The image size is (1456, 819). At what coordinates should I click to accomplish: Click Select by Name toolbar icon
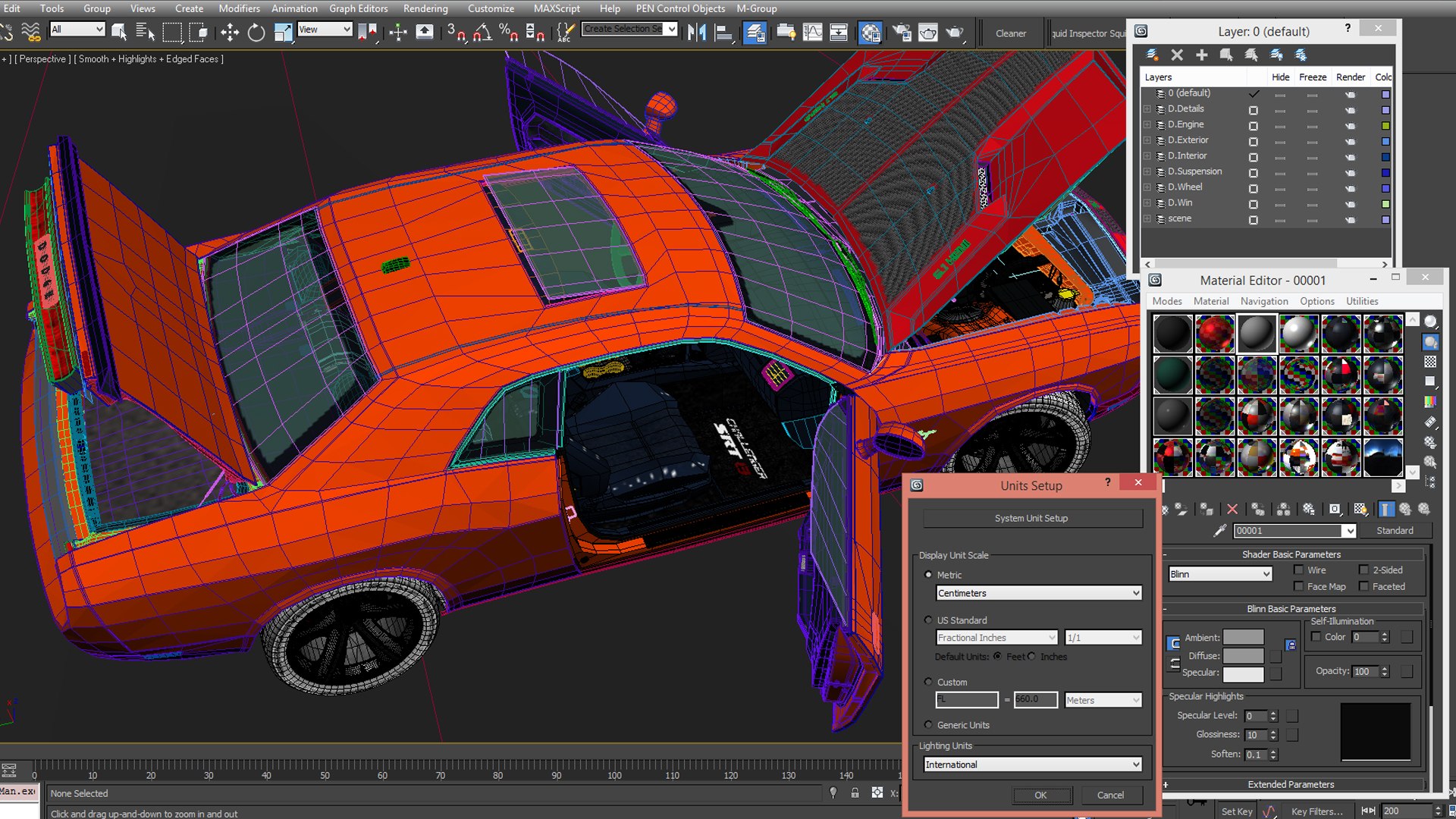tap(145, 33)
